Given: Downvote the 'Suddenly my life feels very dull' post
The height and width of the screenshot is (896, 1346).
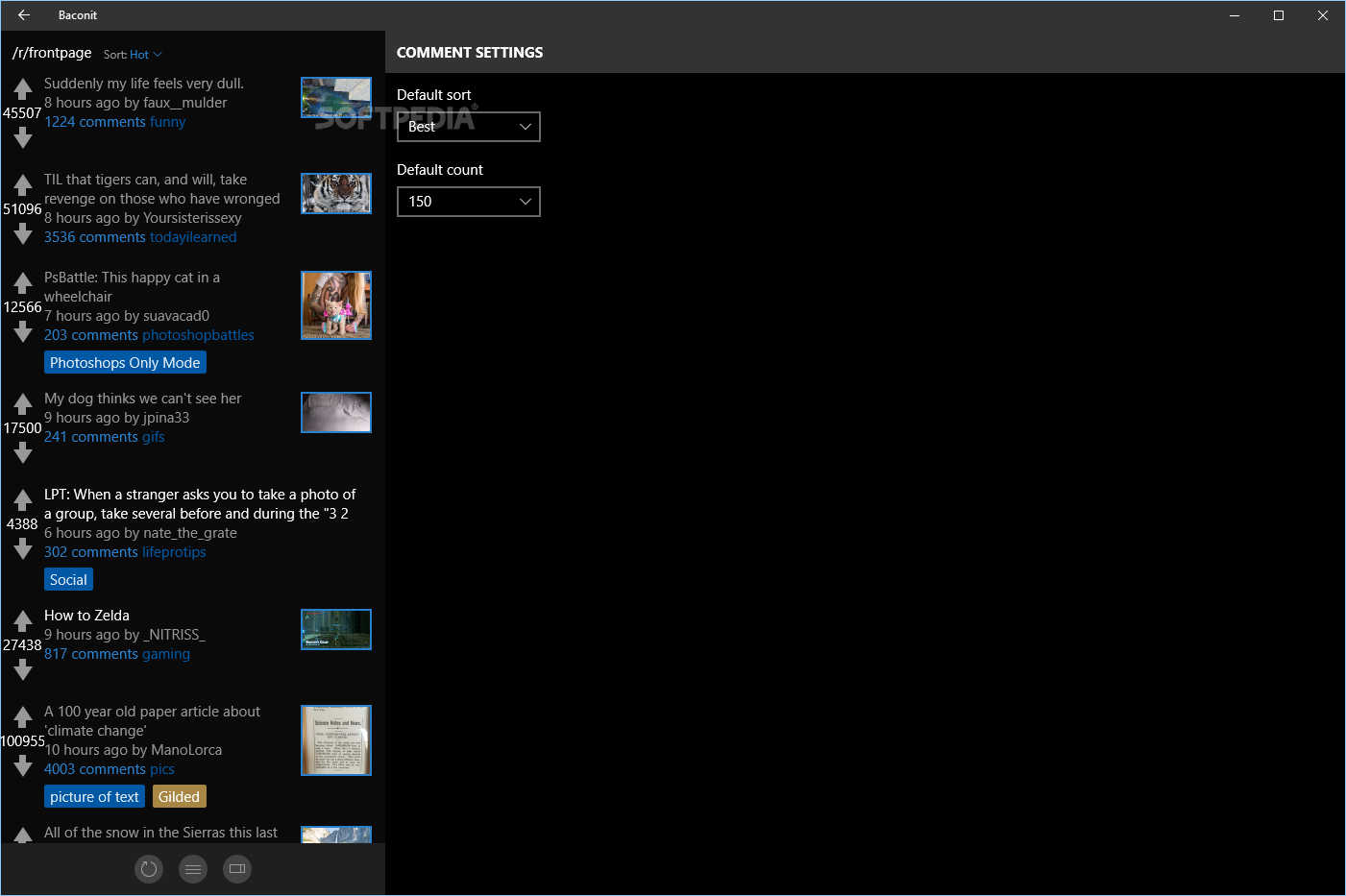Looking at the screenshot, I should pos(23,138).
